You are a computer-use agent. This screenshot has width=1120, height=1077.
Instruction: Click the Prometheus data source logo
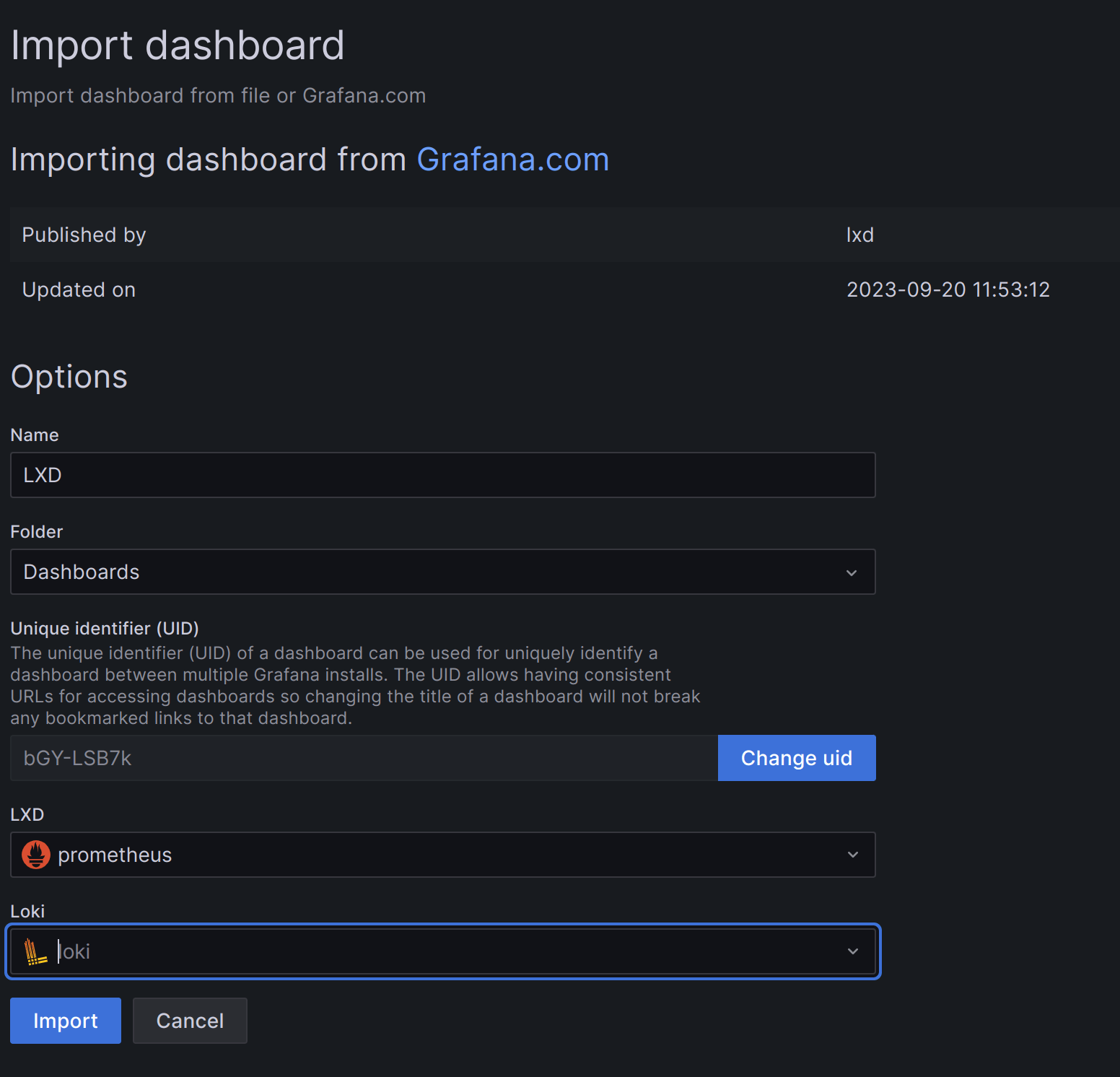(x=35, y=855)
